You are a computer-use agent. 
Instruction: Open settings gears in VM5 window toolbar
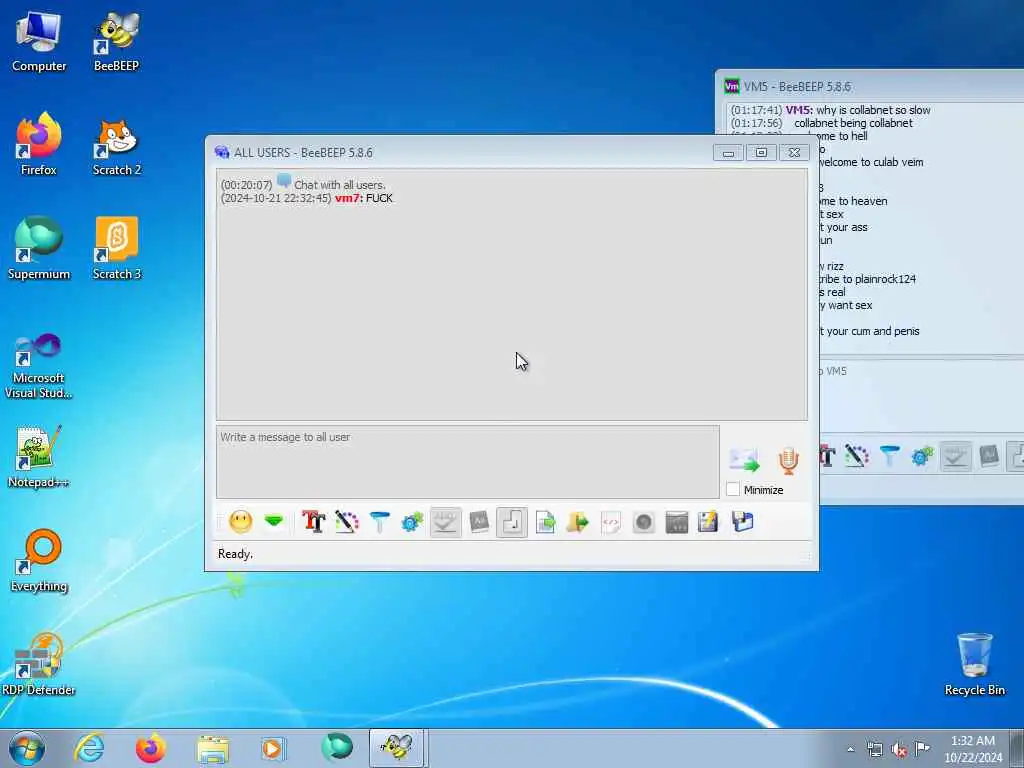point(922,455)
